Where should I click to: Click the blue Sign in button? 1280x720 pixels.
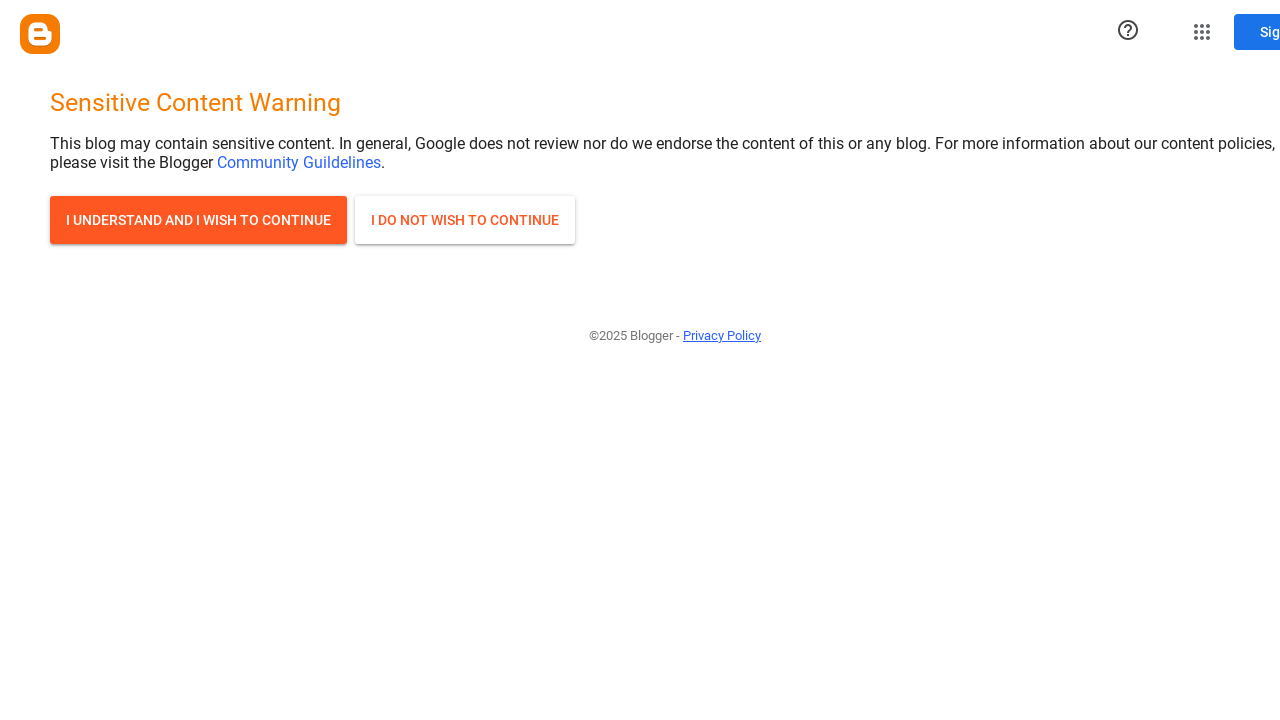1260,32
